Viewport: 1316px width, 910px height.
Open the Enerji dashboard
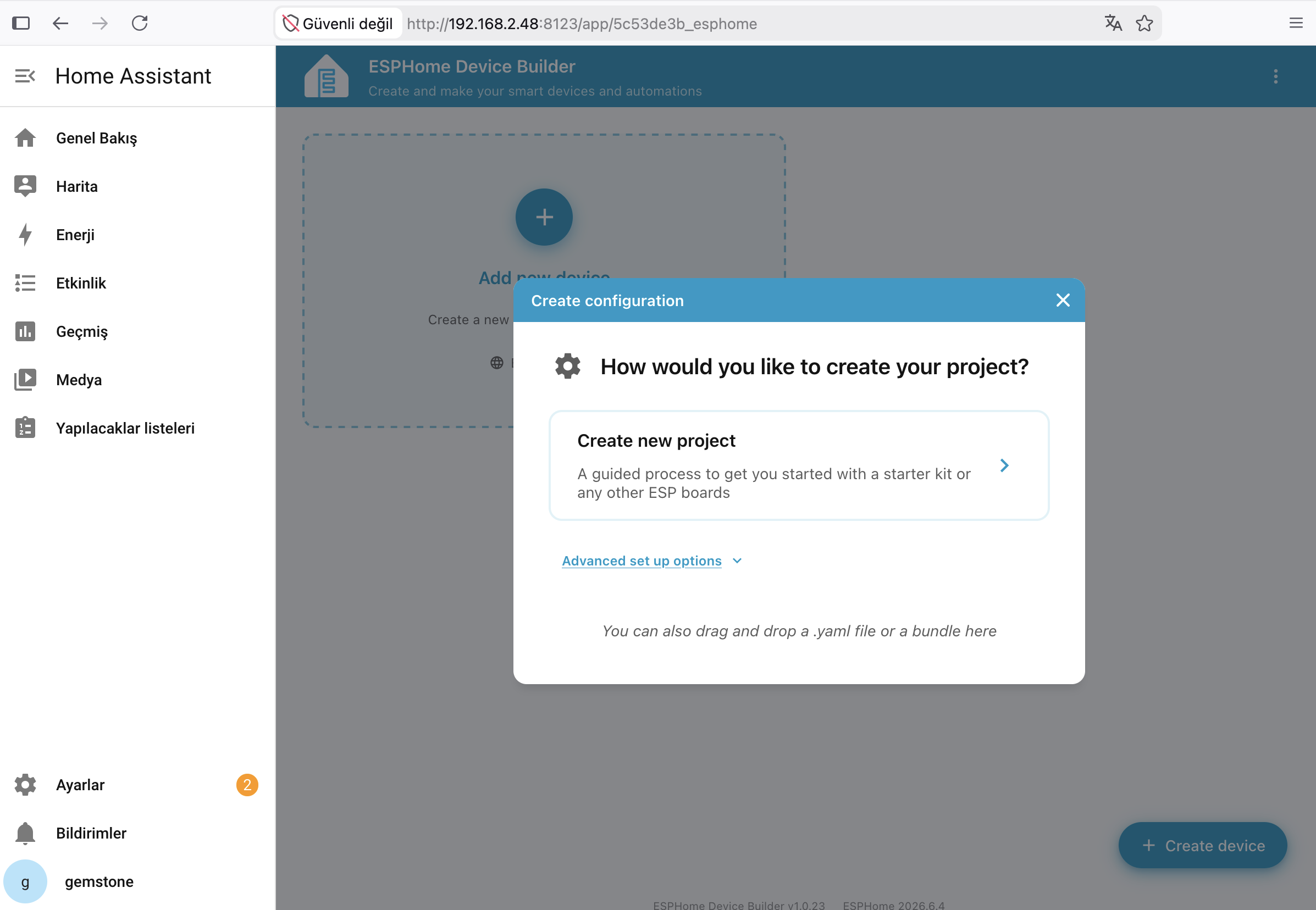[137, 235]
